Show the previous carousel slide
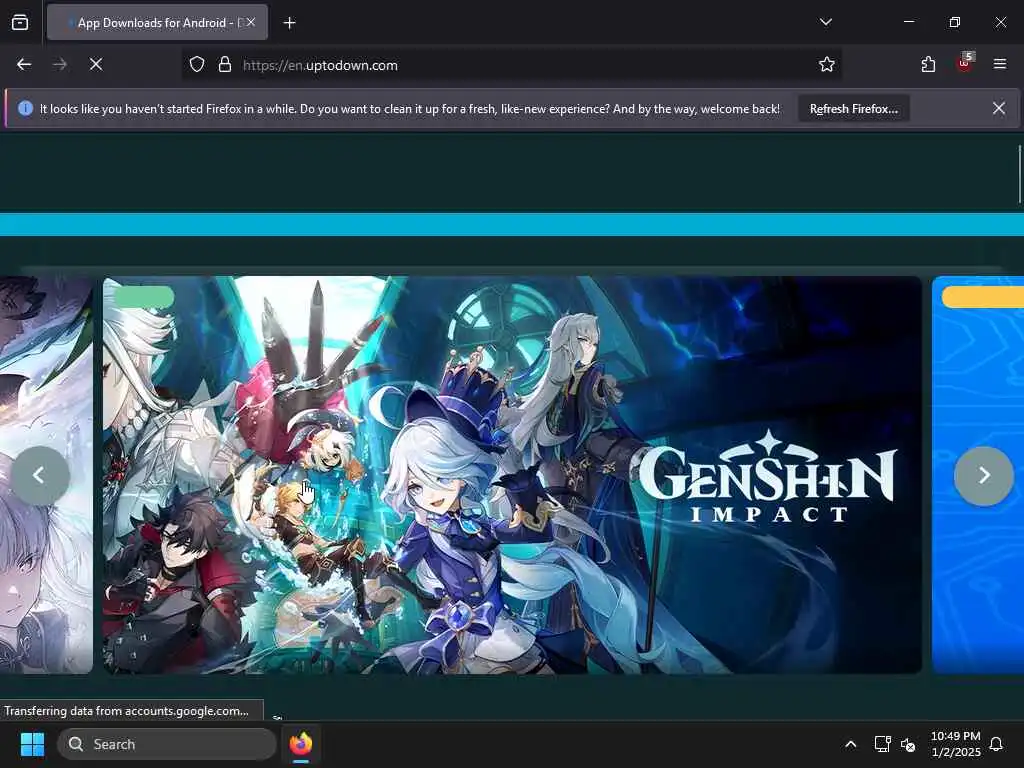The image size is (1024, 768). [x=40, y=475]
